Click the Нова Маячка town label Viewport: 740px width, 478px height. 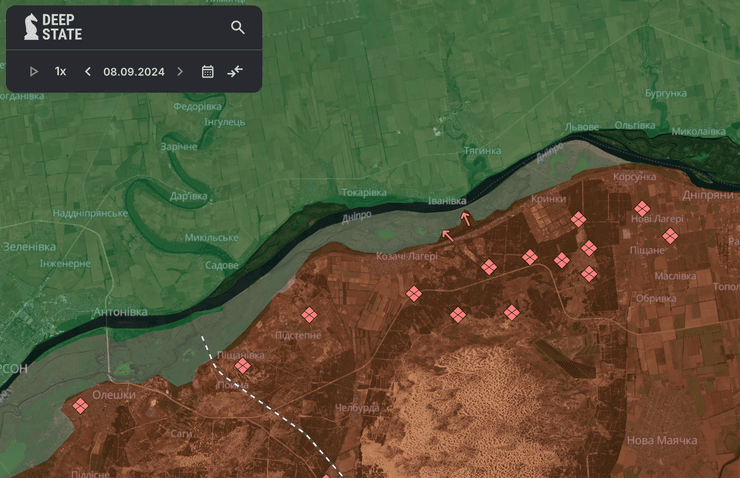click(662, 440)
